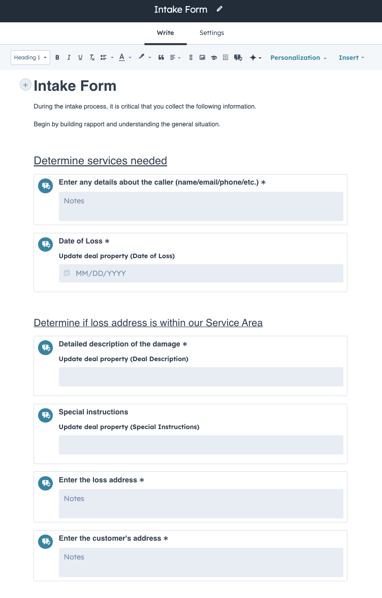Click the caller details Notes field

(201, 206)
